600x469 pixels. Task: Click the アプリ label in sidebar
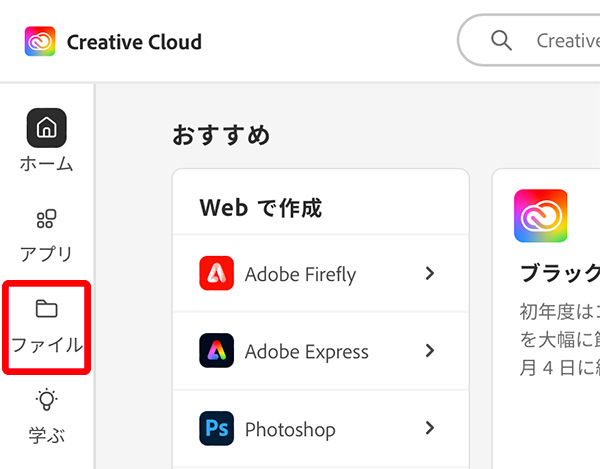(x=47, y=254)
